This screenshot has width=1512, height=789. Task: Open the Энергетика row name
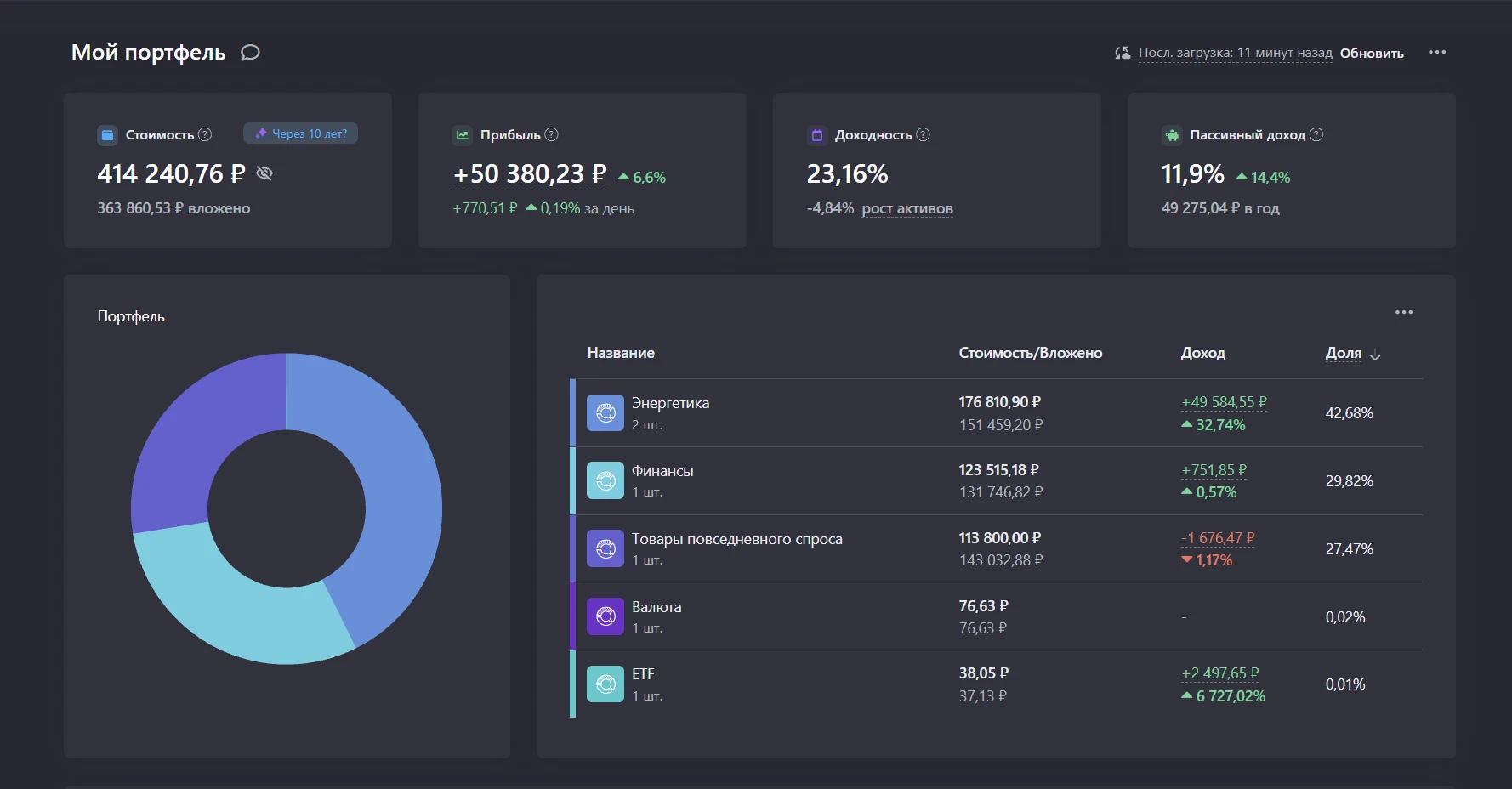click(x=670, y=403)
